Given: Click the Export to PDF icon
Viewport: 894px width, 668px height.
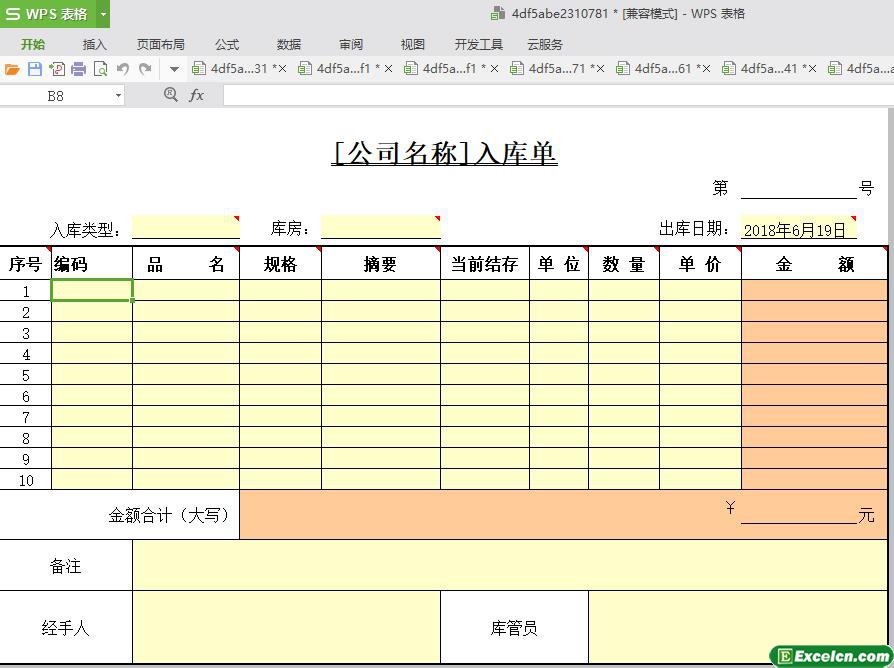Looking at the screenshot, I should coord(56,69).
